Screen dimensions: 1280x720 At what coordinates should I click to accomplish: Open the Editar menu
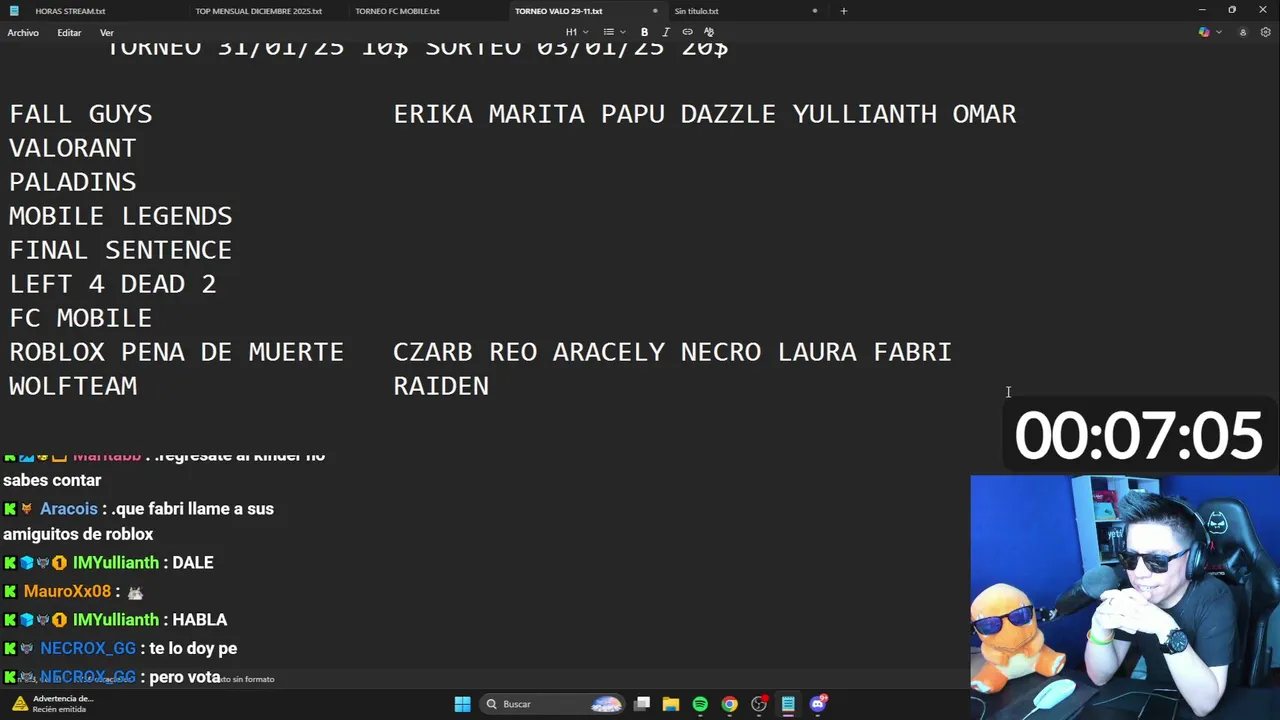[x=69, y=33]
